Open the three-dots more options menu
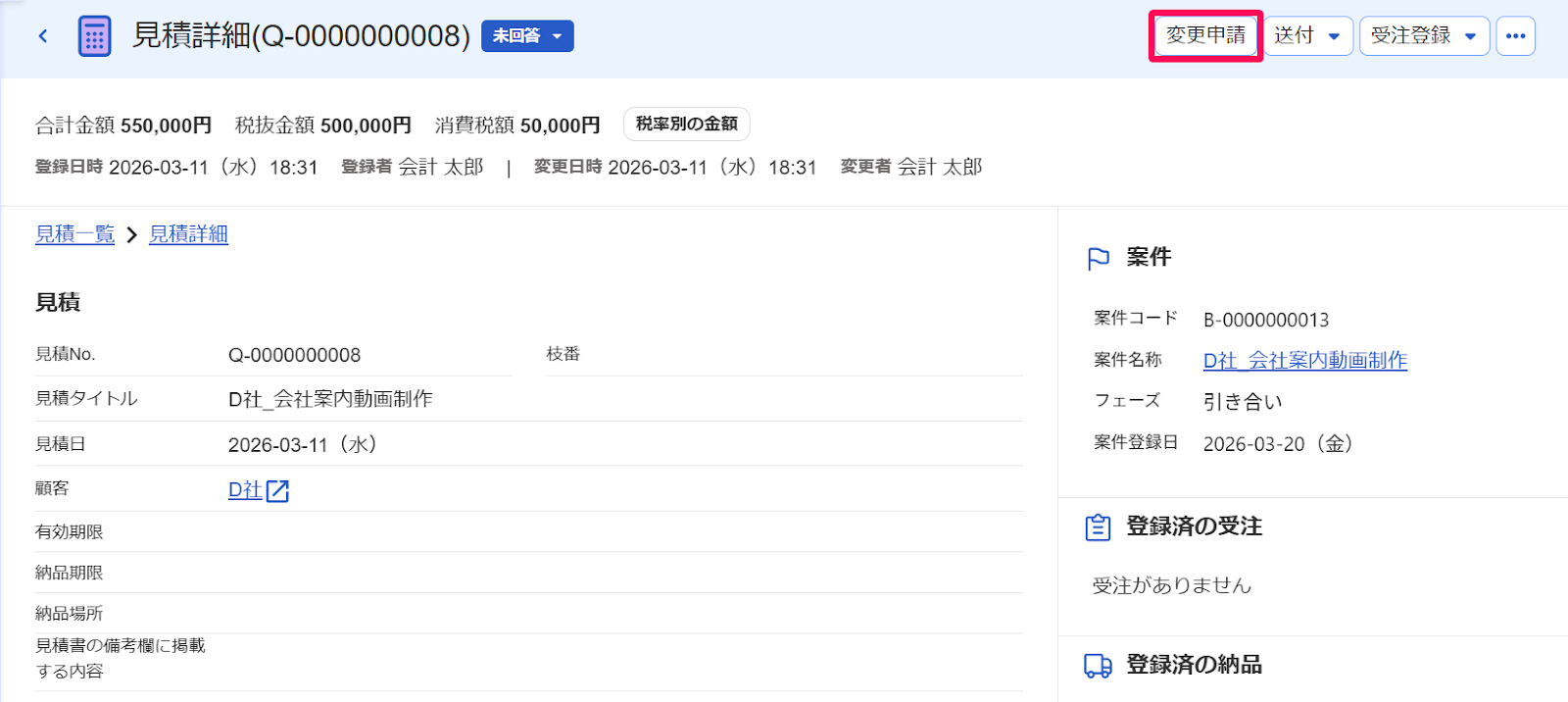1568x702 pixels. (1515, 36)
